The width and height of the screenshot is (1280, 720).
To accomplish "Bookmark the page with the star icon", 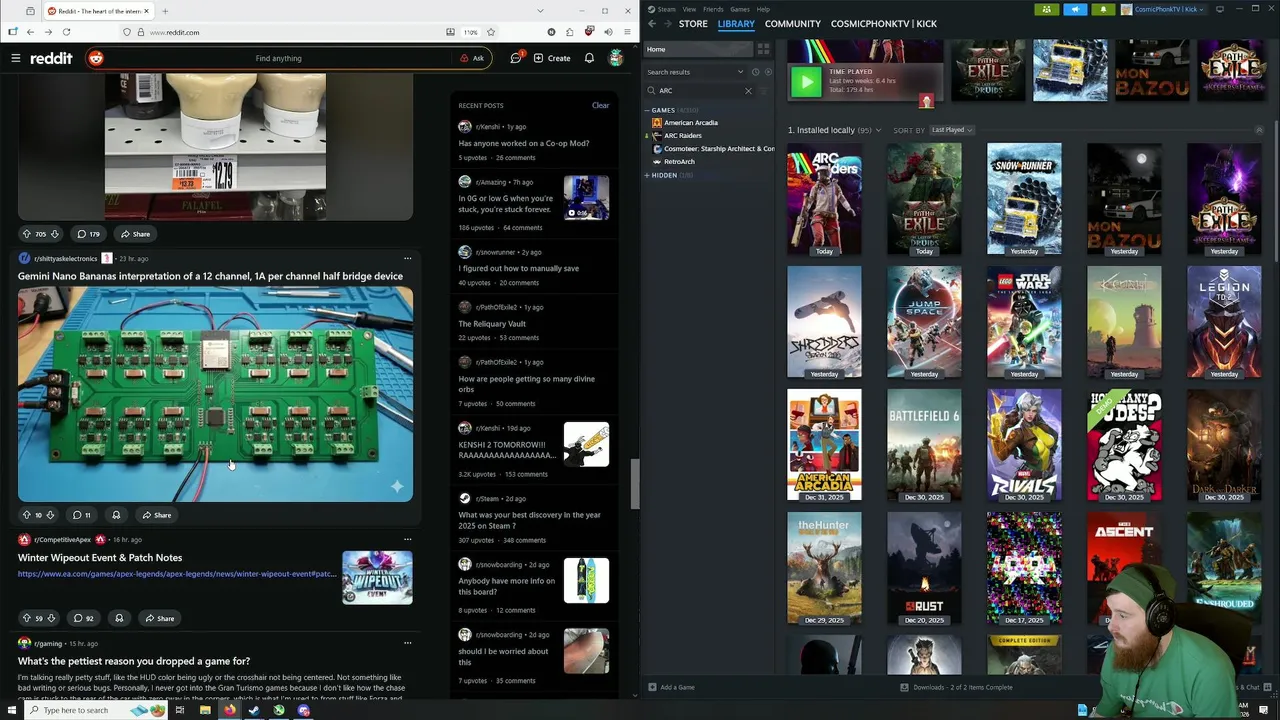I will click(x=491, y=32).
